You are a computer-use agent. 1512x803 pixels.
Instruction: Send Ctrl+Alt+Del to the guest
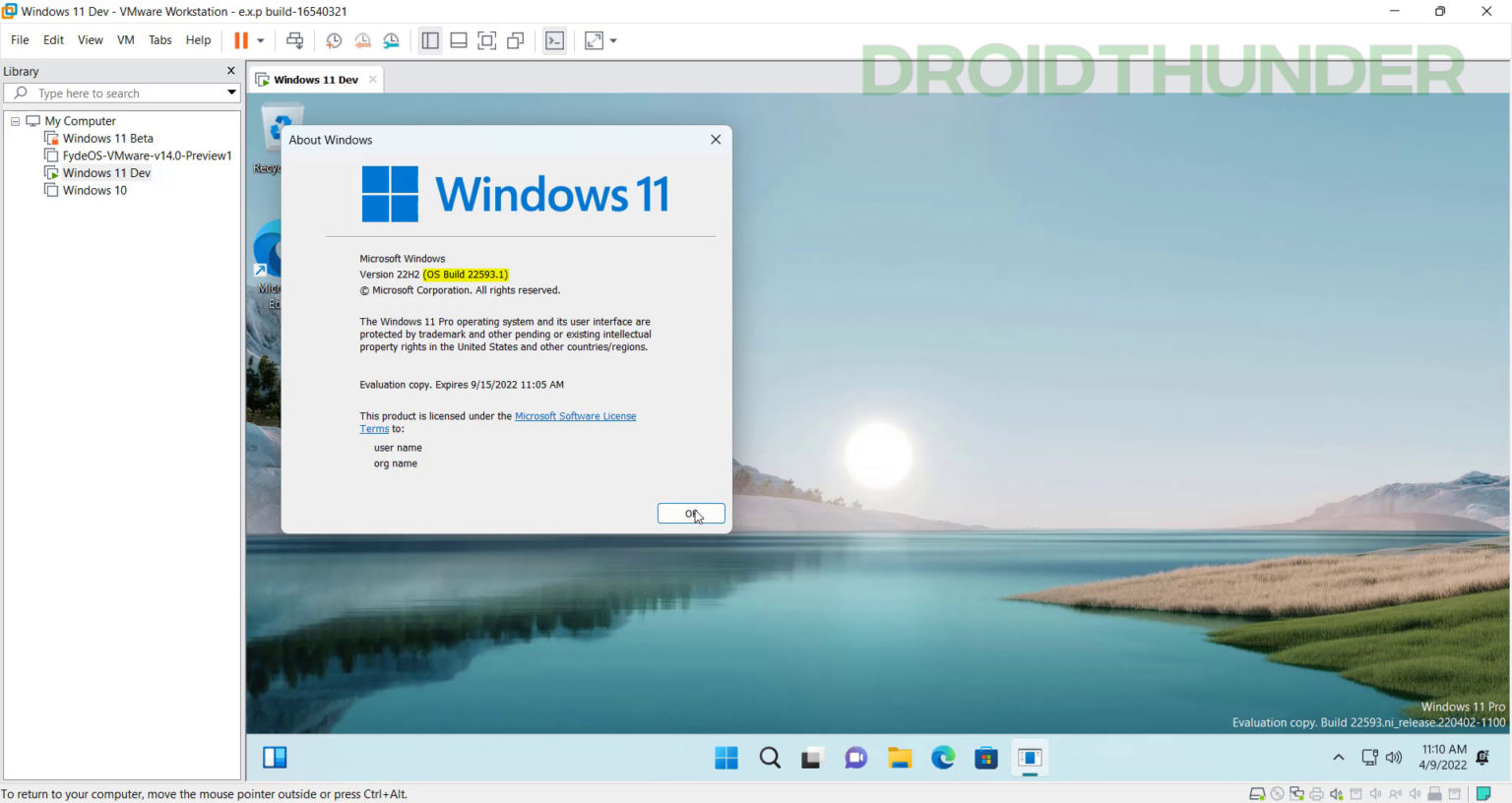click(294, 40)
